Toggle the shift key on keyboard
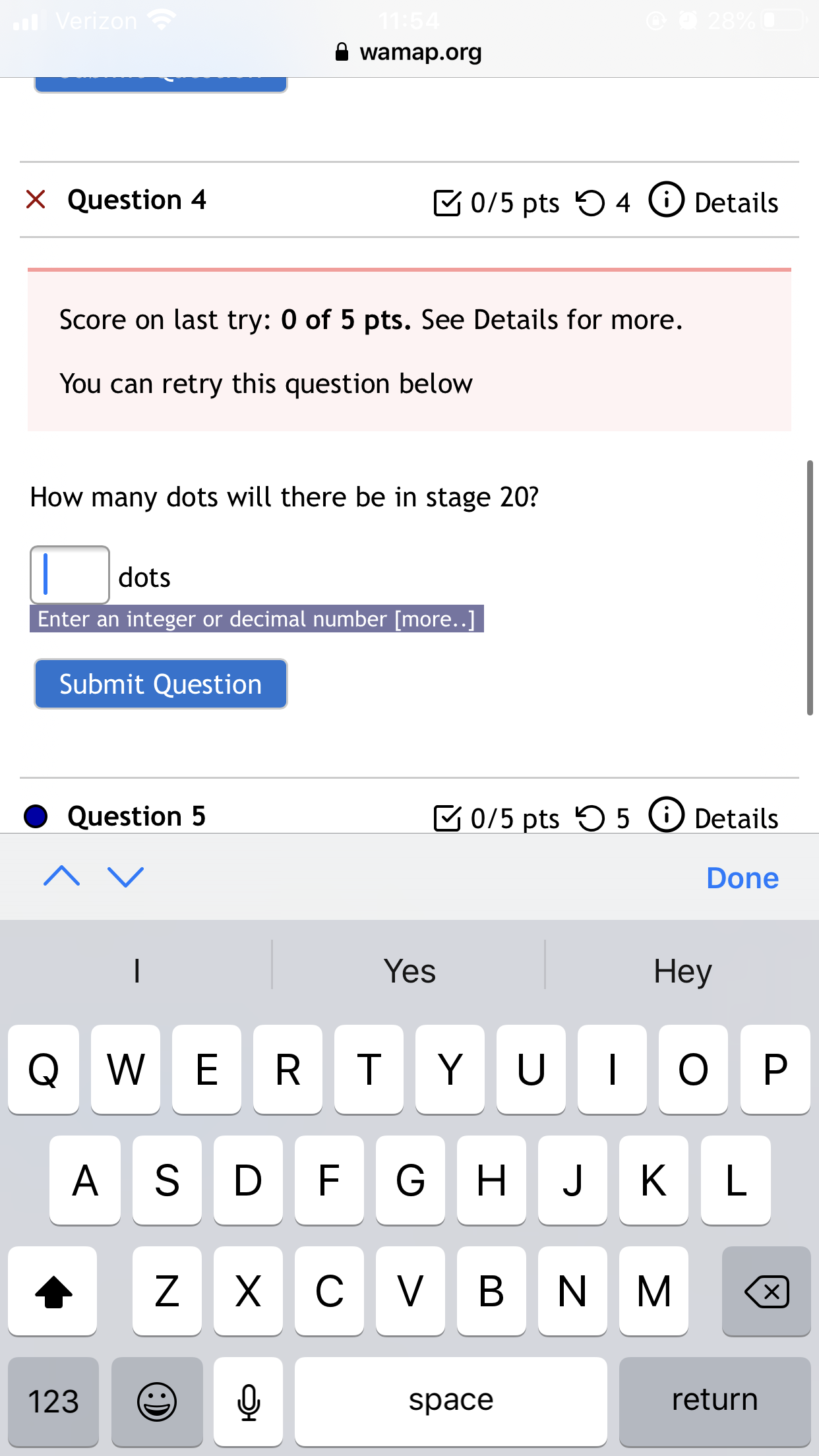 tap(53, 1291)
